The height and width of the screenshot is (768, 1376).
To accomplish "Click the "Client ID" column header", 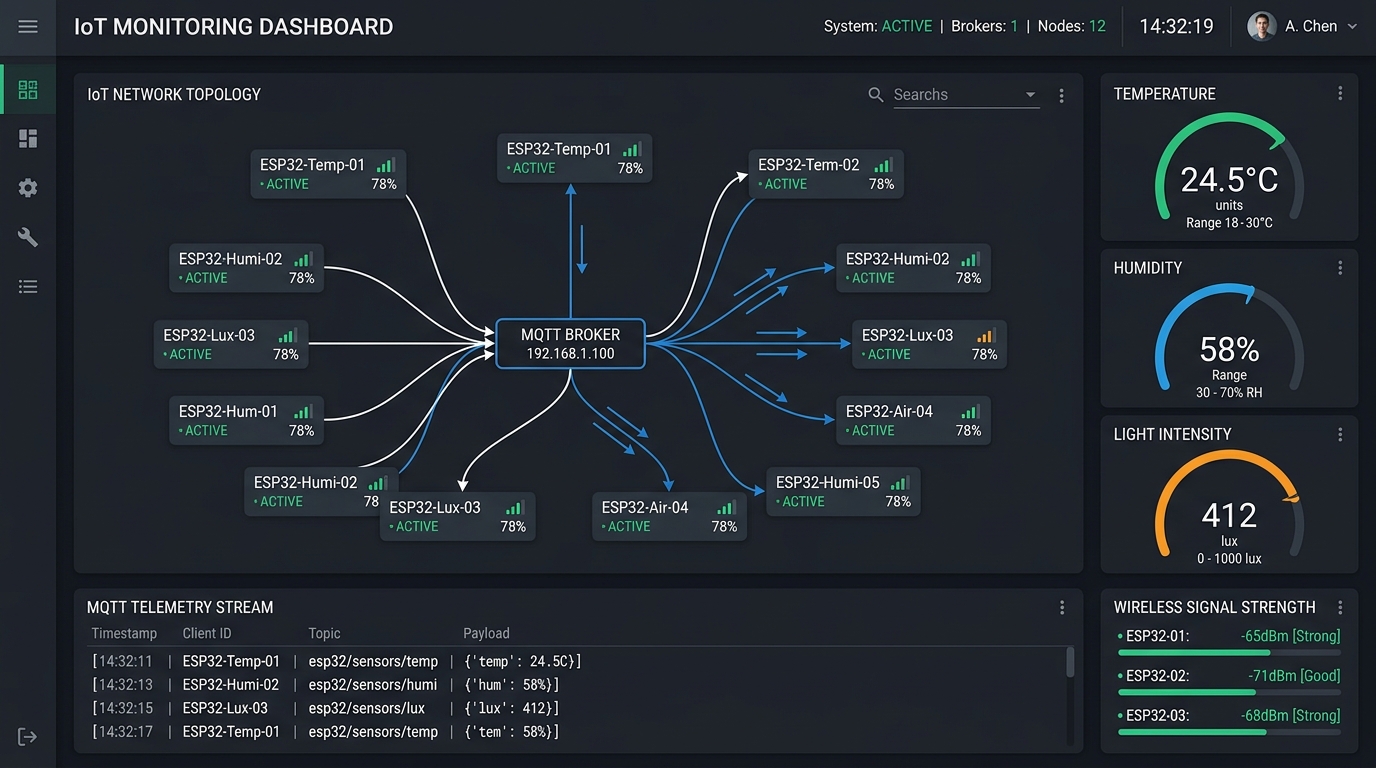I will coord(207,633).
